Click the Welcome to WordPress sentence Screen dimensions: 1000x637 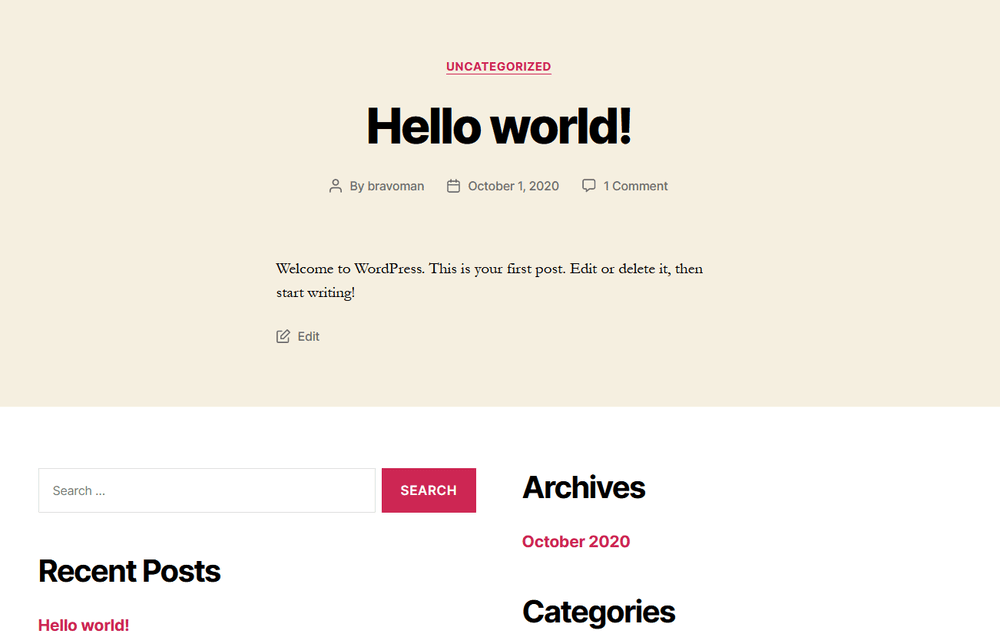click(489, 269)
